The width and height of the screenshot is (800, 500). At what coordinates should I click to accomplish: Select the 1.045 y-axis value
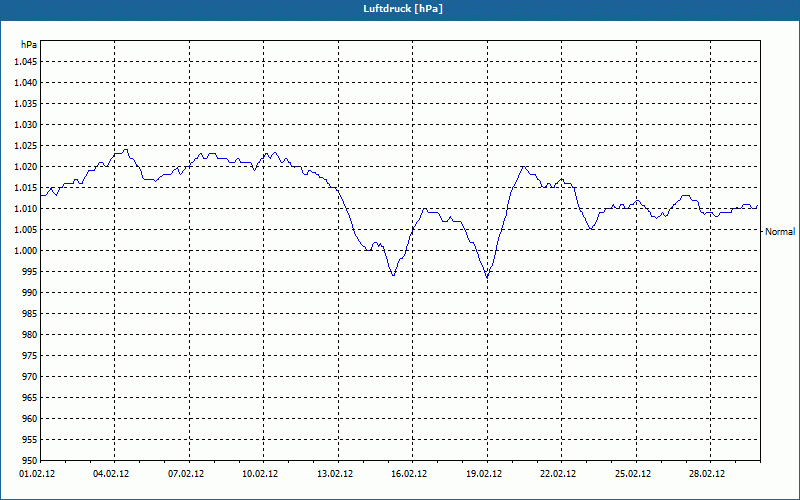(x=27, y=62)
